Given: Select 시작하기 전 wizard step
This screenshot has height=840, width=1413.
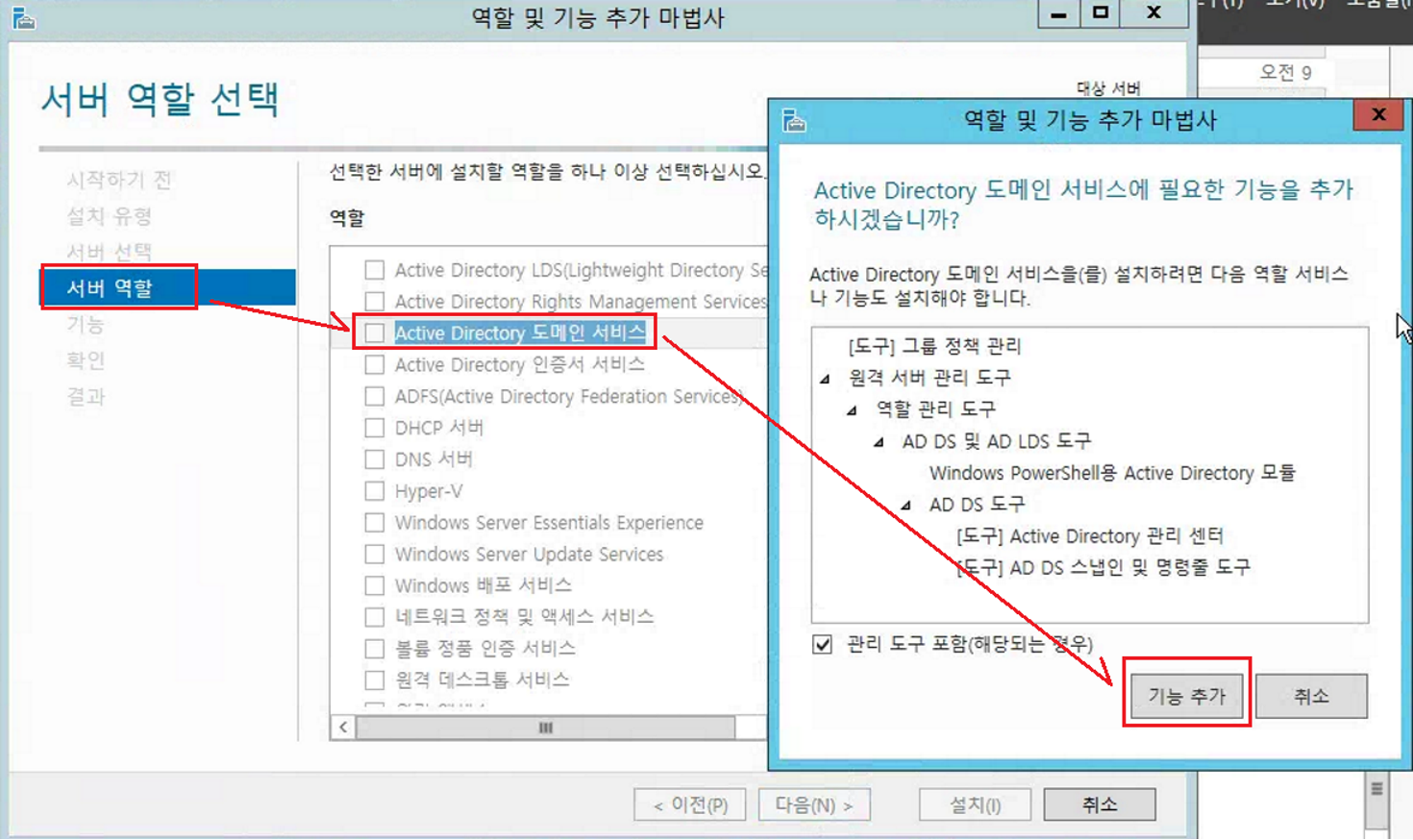Looking at the screenshot, I should [118, 180].
